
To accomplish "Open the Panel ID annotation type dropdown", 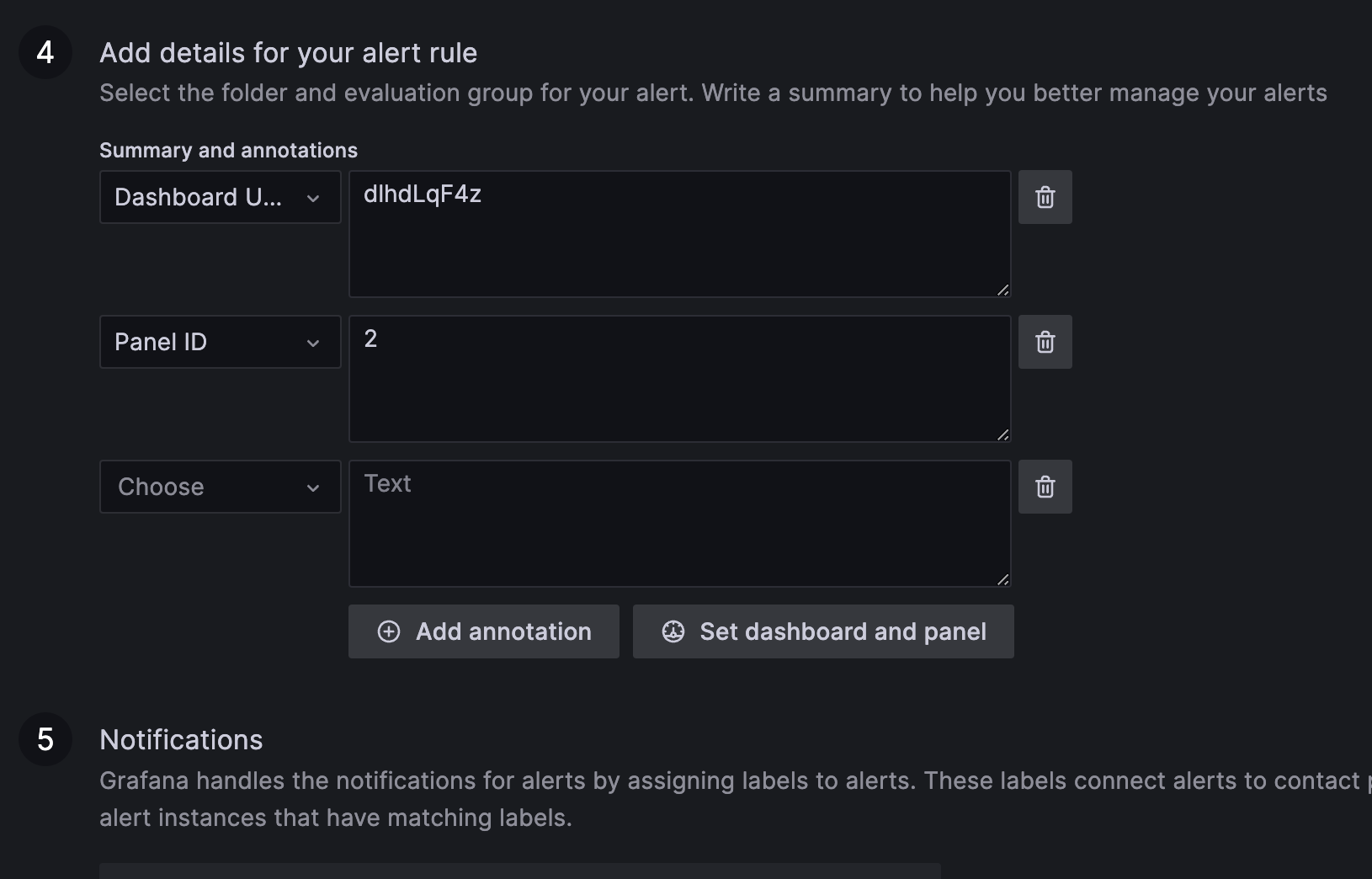I will [219, 342].
